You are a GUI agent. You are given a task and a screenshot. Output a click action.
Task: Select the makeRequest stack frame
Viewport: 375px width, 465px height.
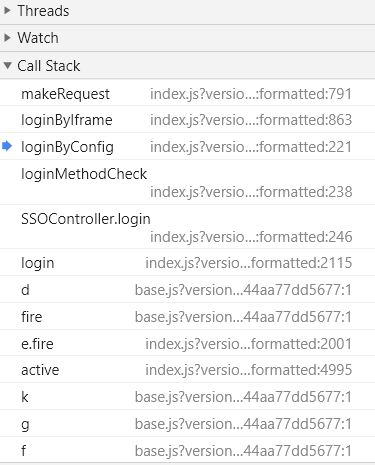coord(187,93)
